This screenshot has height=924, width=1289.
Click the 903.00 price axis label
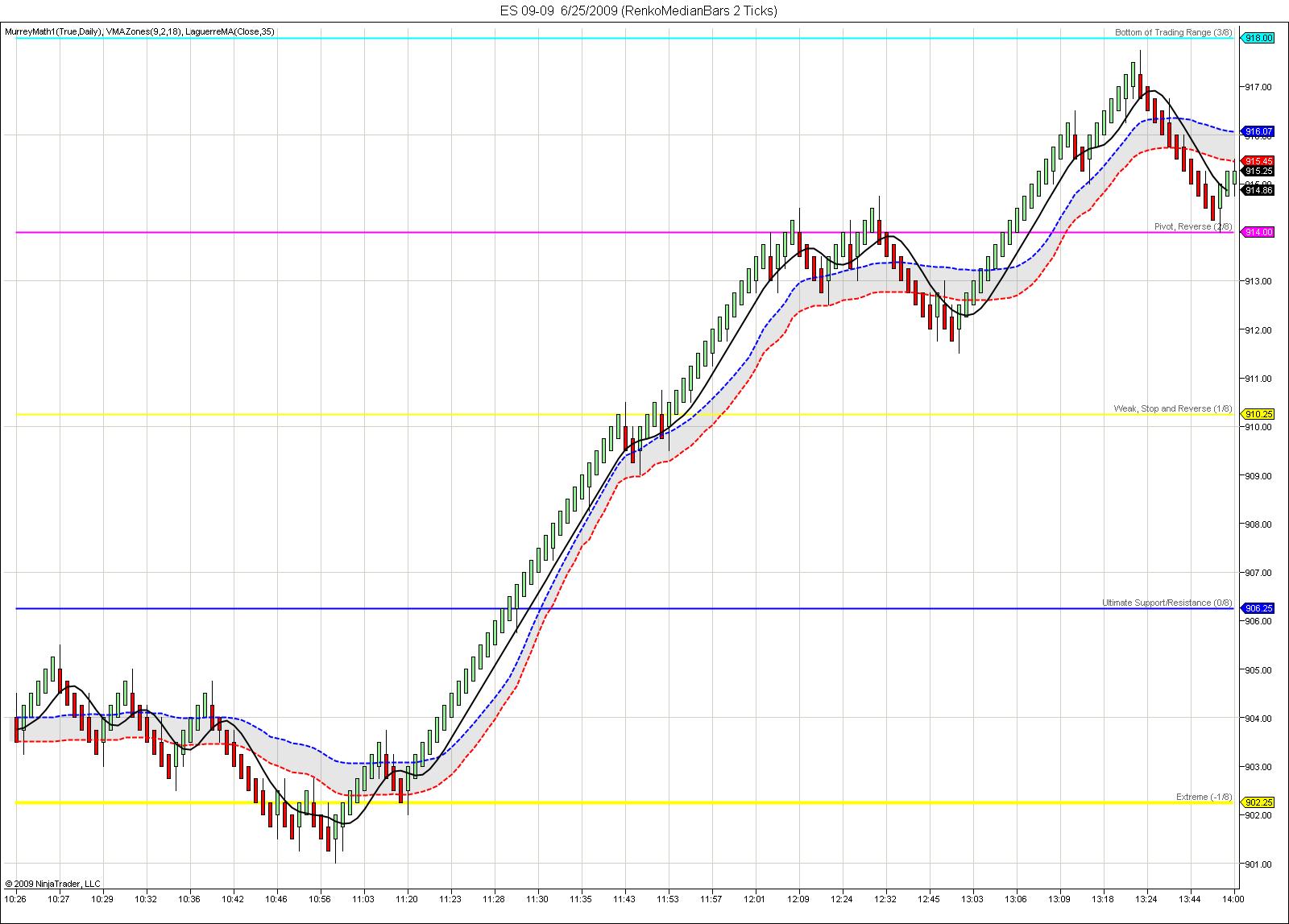coord(1258,767)
